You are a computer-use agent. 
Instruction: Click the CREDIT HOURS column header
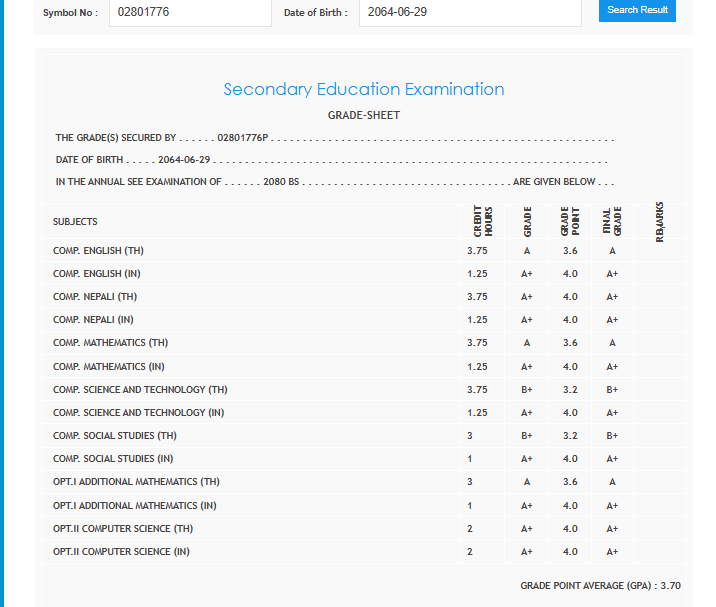click(482, 221)
